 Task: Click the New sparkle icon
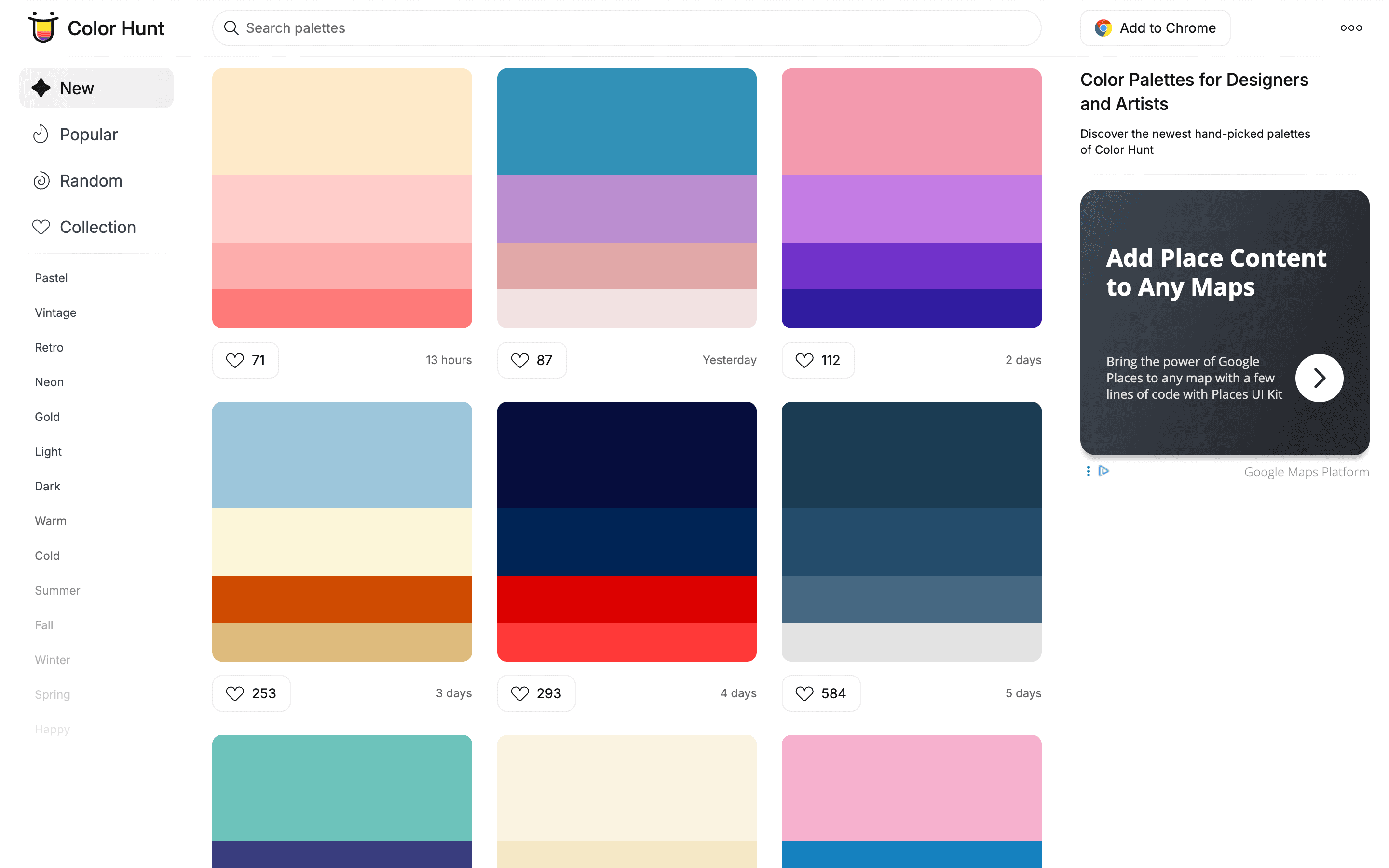point(41,88)
